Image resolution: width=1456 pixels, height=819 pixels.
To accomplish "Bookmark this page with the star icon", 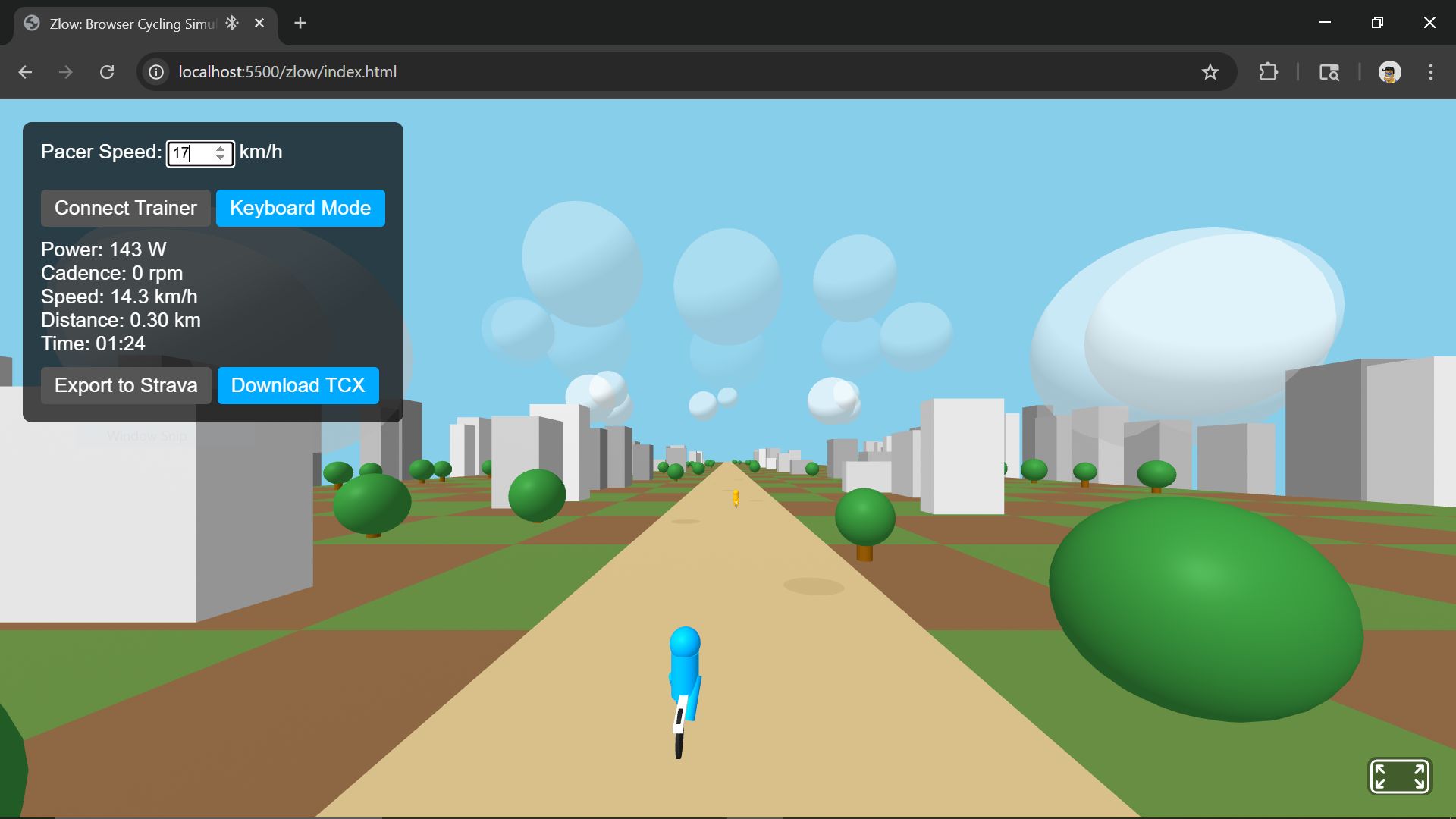I will click(x=1210, y=72).
